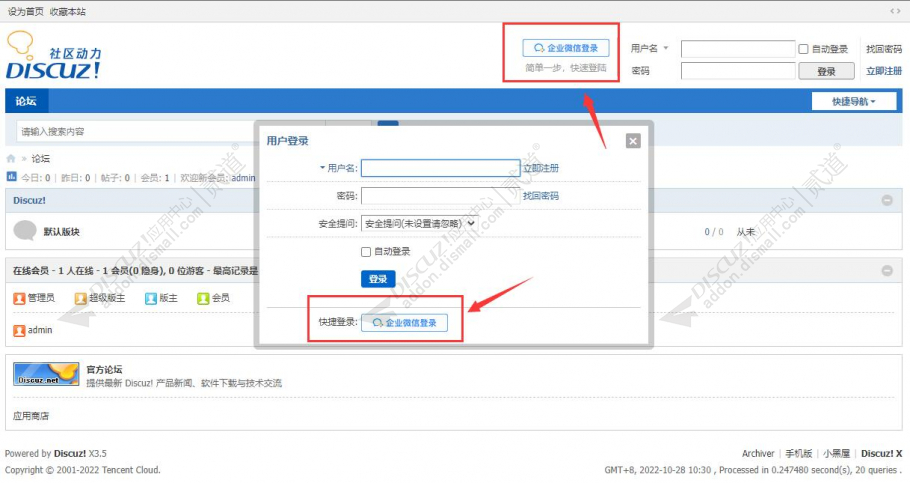910x483 pixels.
Task: Enable 自动登录 checkbox in header
Action: point(803,49)
